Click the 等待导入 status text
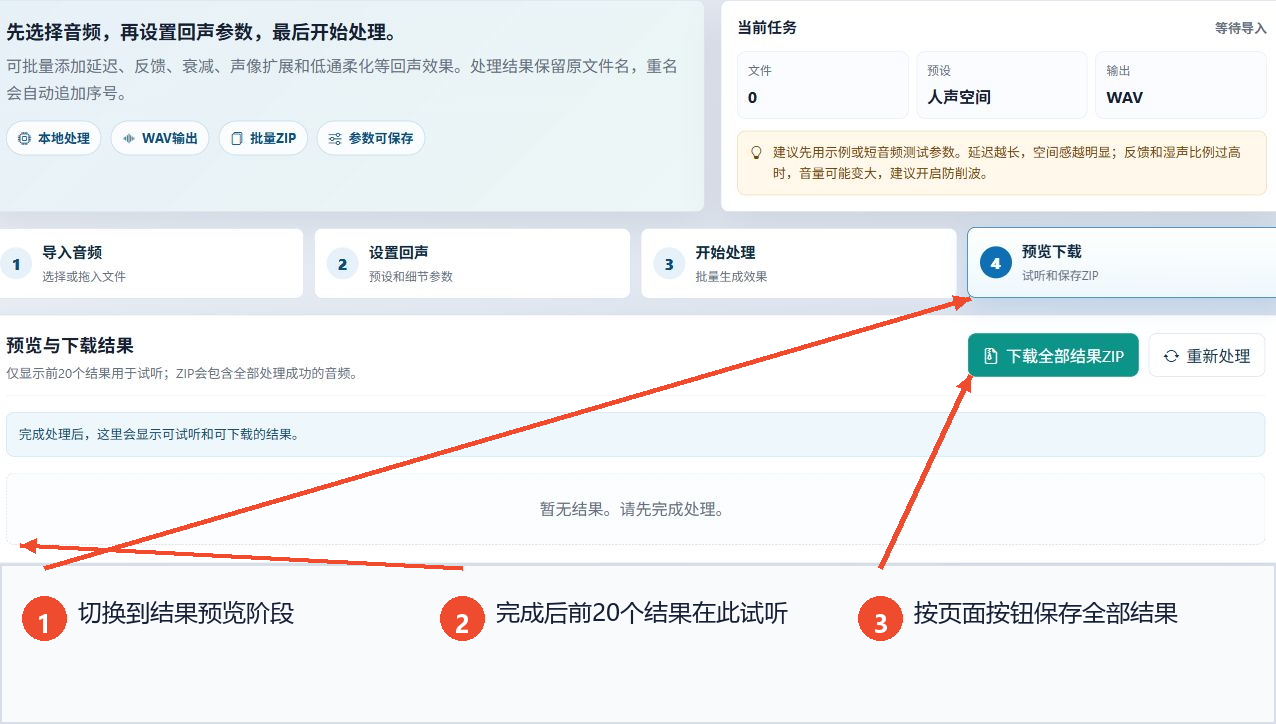The height and width of the screenshot is (724, 1276). tap(1241, 28)
